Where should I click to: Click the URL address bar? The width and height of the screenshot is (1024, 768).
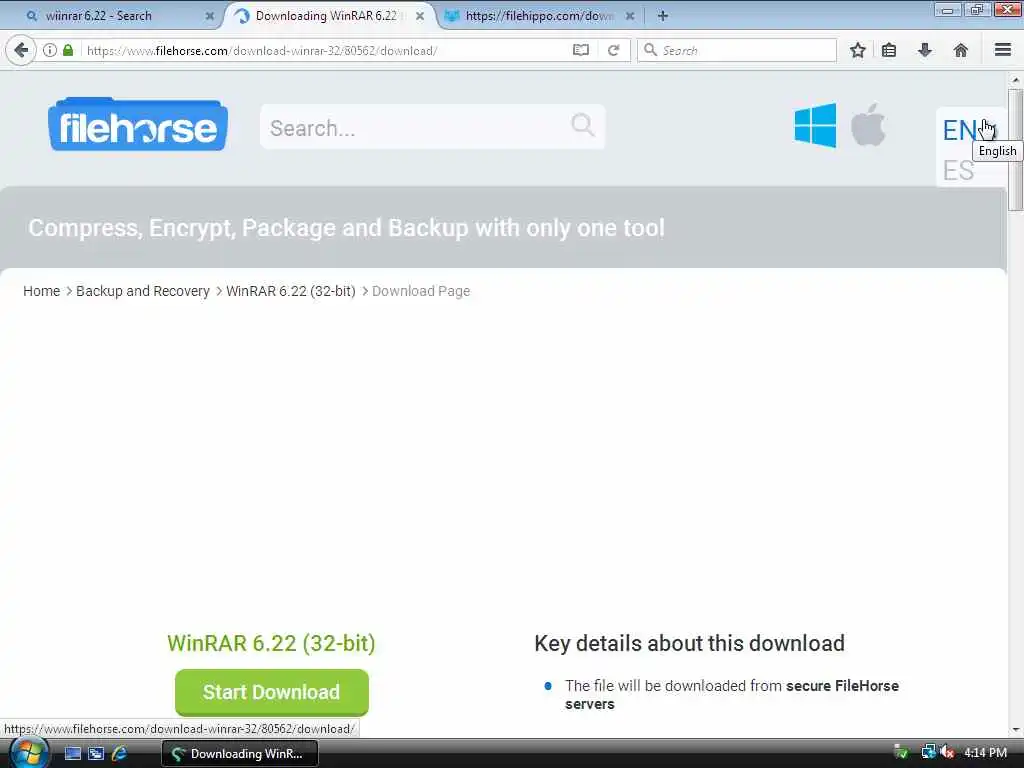(327, 50)
